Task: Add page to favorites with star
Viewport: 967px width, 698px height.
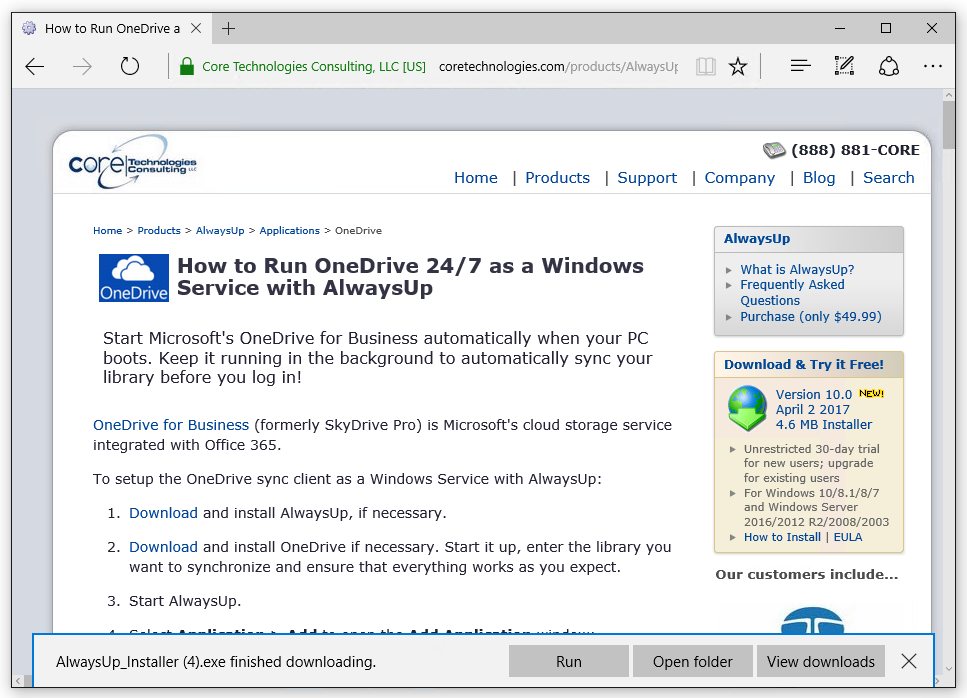Action: [x=738, y=66]
